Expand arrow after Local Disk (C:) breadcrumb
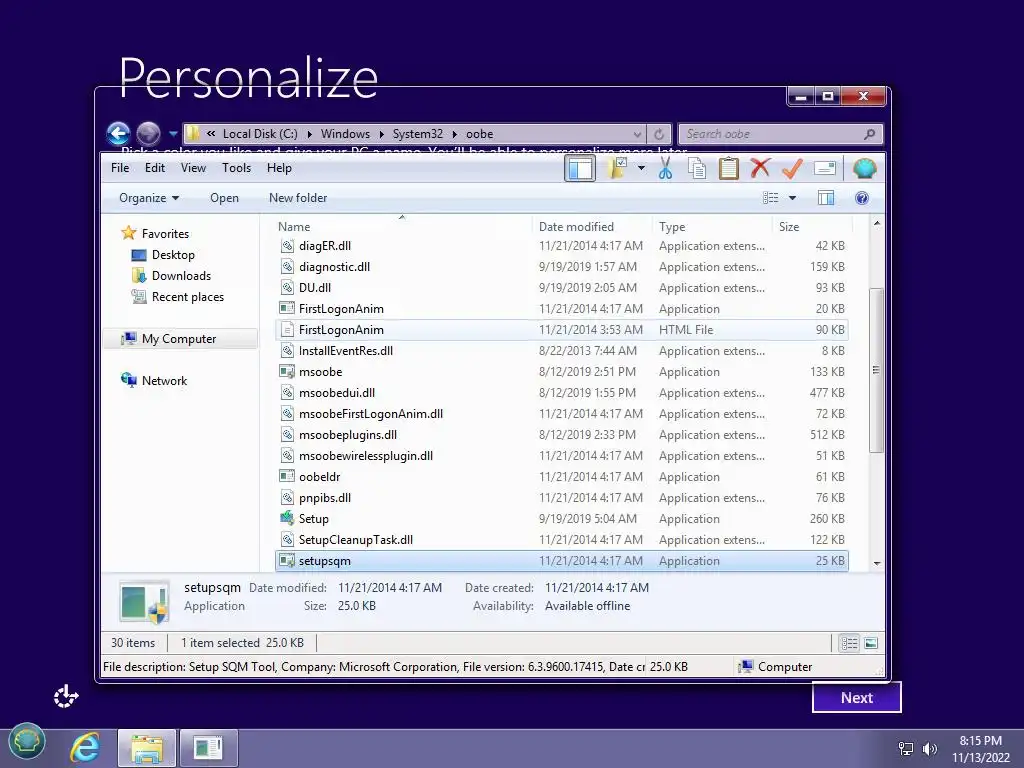 [x=308, y=134]
